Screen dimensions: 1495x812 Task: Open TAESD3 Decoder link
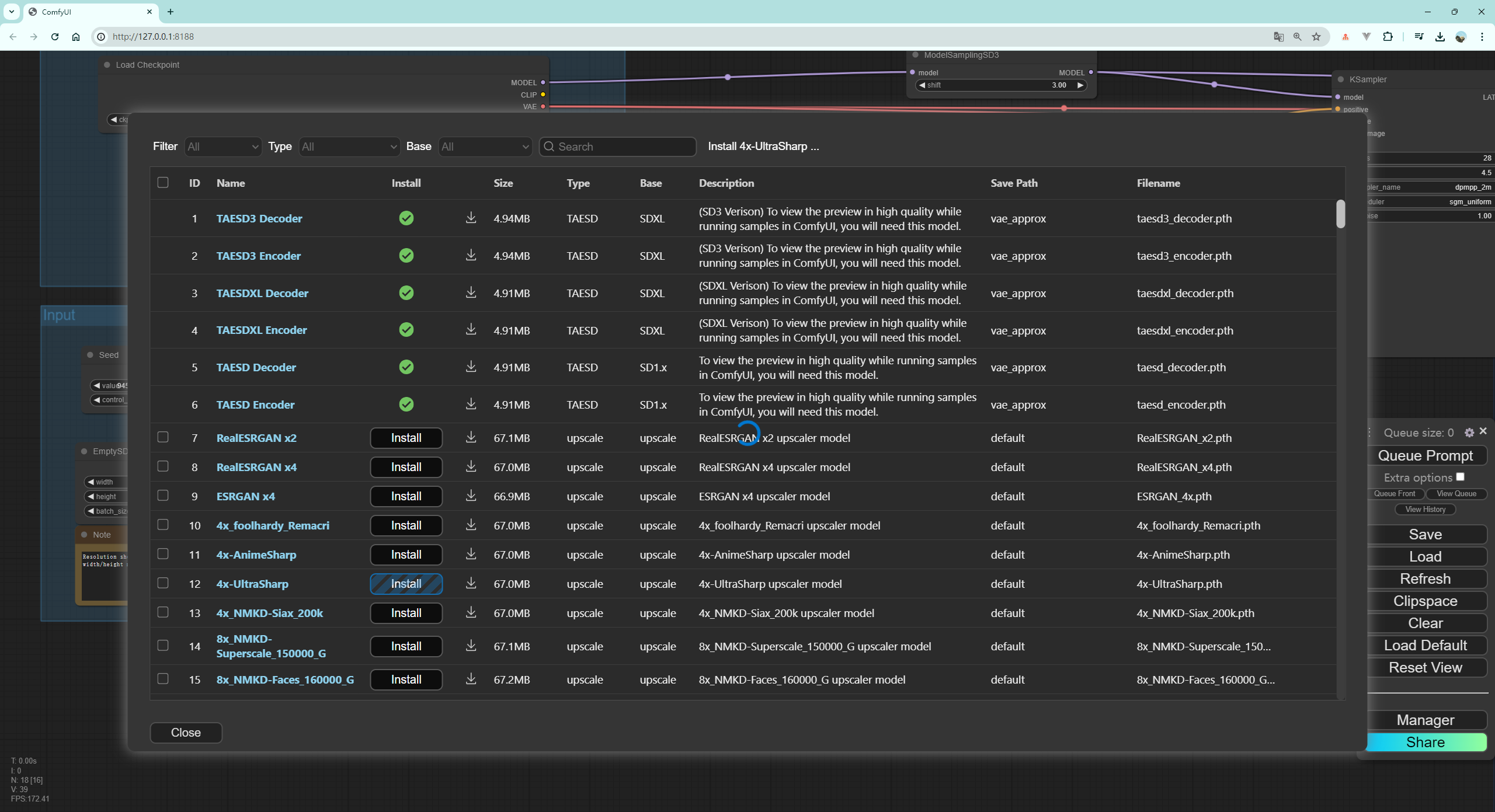pyautogui.click(x=259, y=218)
